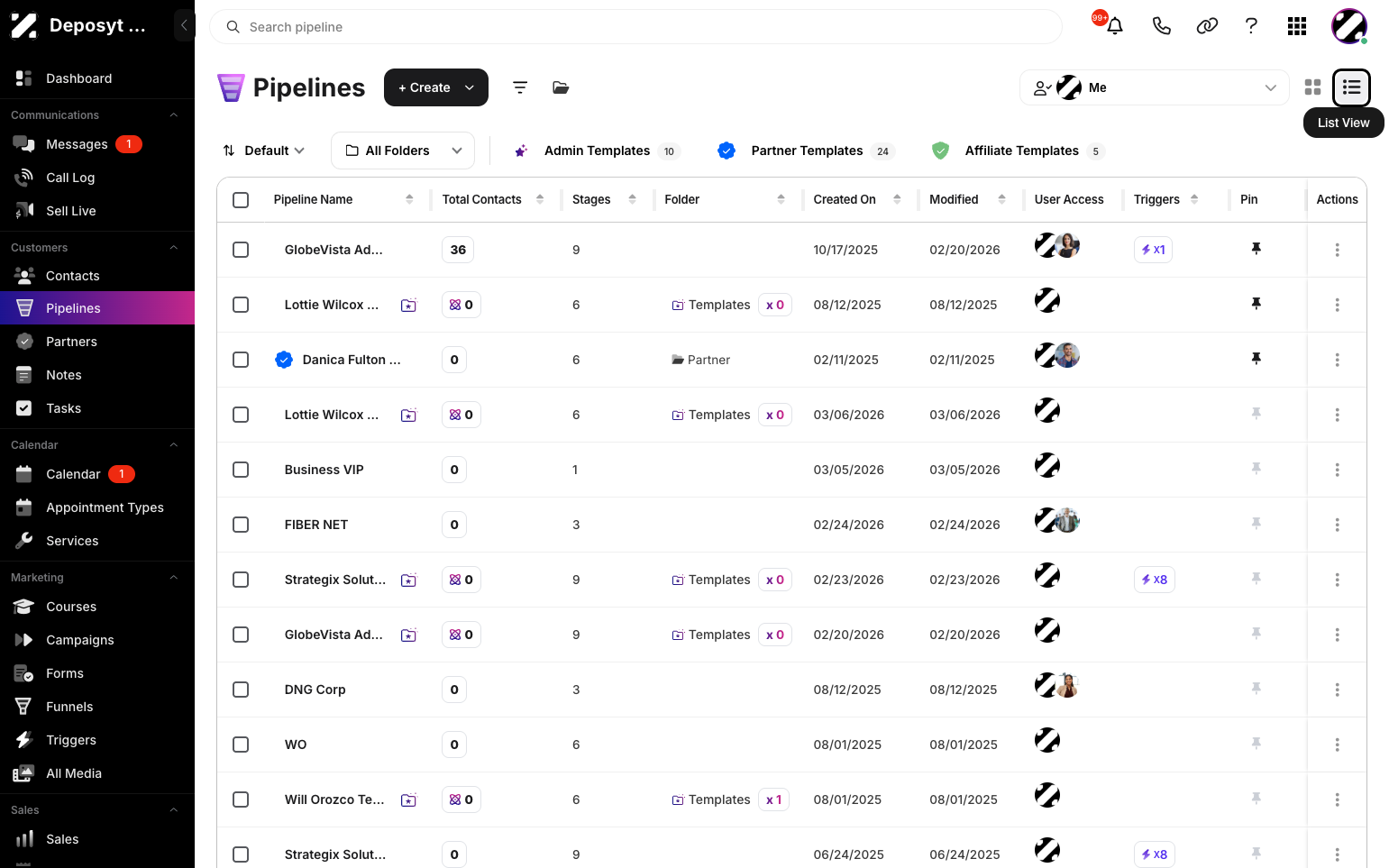This screenshot has height=868, width=1389.
Task: Select the List View button
Action: coord(1351,87)
